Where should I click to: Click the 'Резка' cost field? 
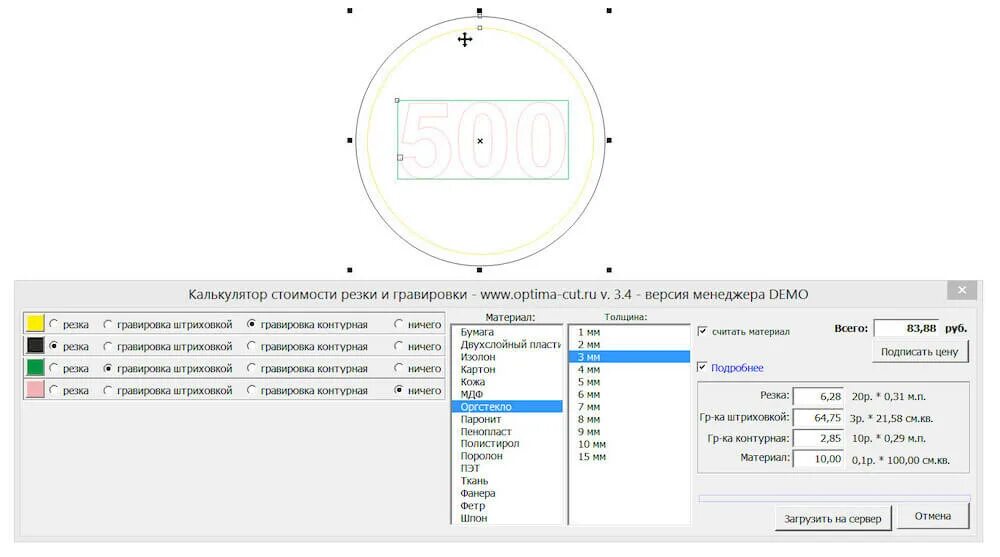click(x=818, y=396)
